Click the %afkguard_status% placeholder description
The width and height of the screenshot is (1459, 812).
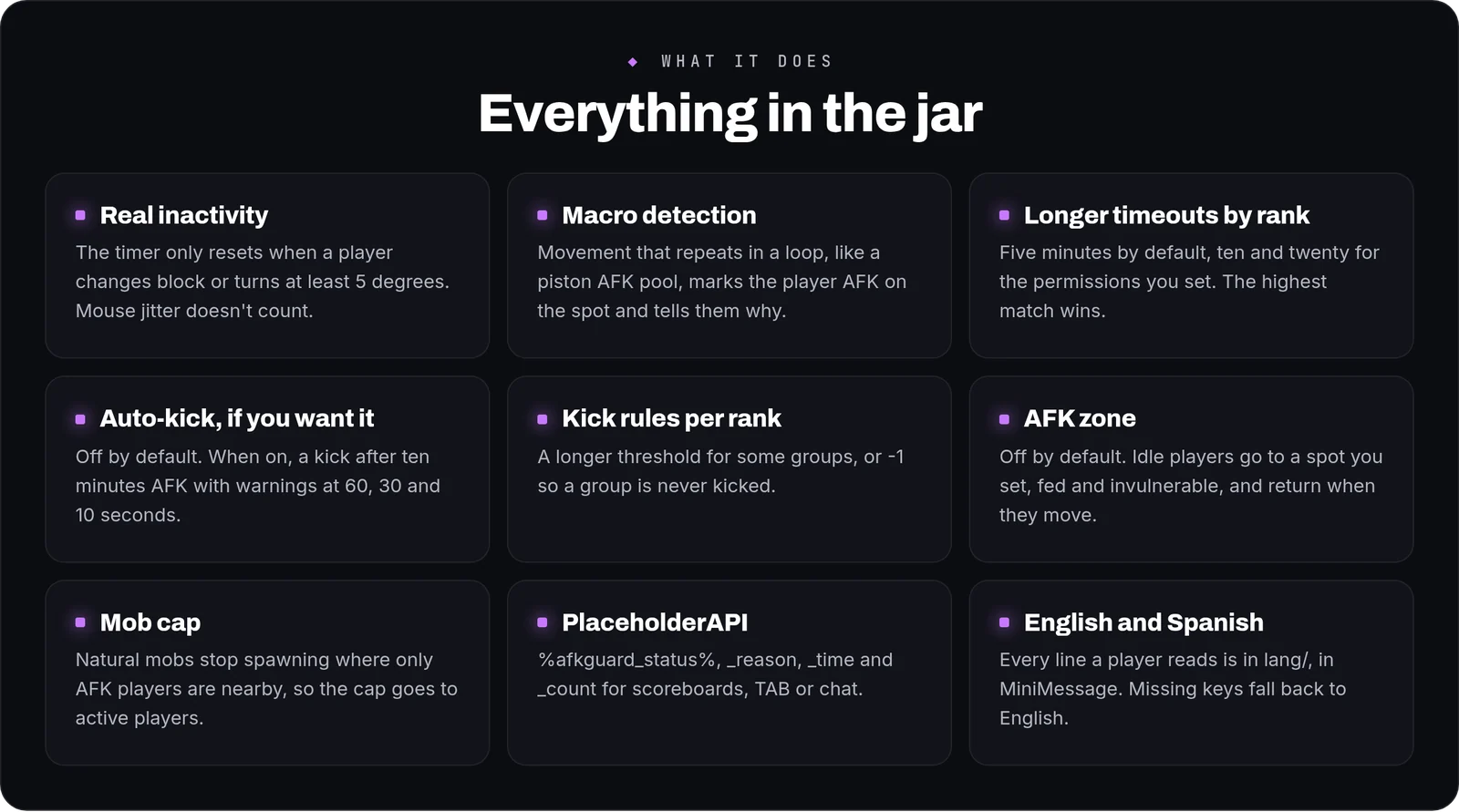pos(715,674)
